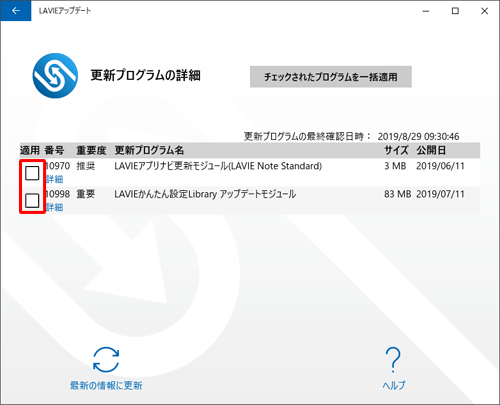Click the 重要 importance label

[x=86, y=194]
